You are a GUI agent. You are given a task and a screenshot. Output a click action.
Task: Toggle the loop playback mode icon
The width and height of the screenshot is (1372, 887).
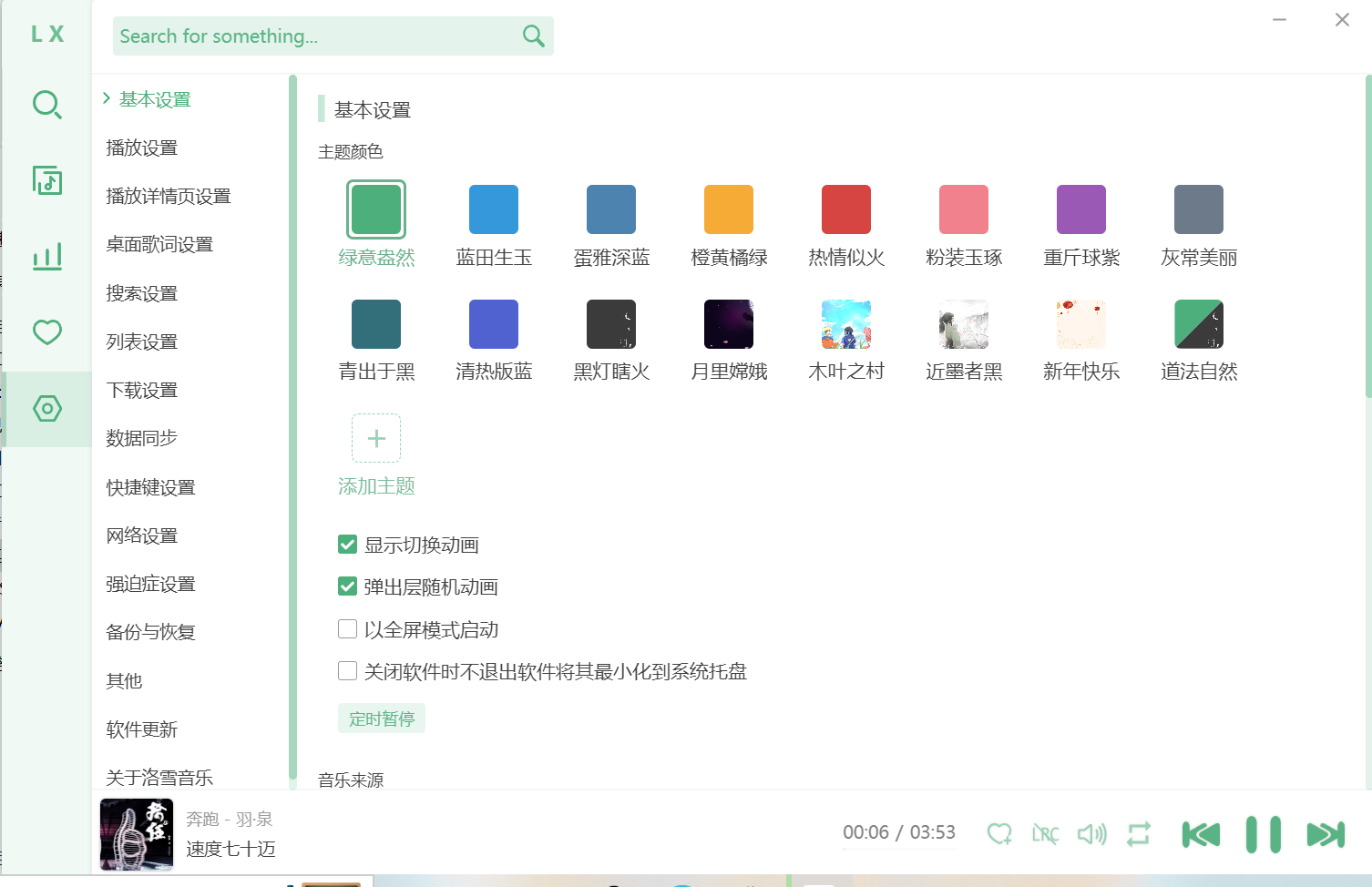(x=1138, y=834)
